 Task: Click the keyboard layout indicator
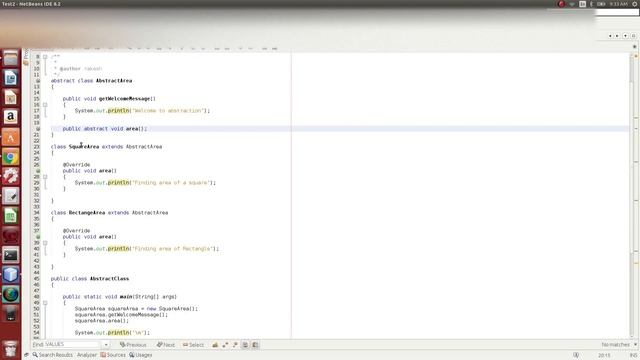[582, 4]
